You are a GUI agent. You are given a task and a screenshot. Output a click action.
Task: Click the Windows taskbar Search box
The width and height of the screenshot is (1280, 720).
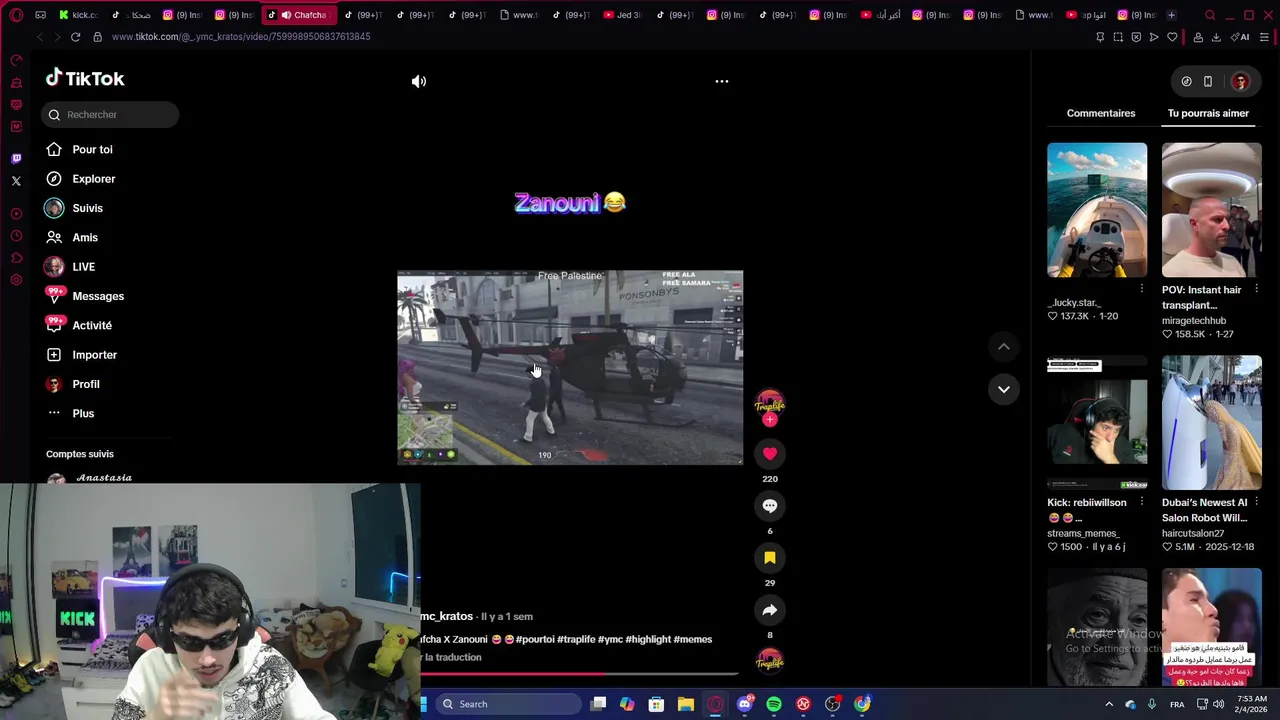coord(507,704)
